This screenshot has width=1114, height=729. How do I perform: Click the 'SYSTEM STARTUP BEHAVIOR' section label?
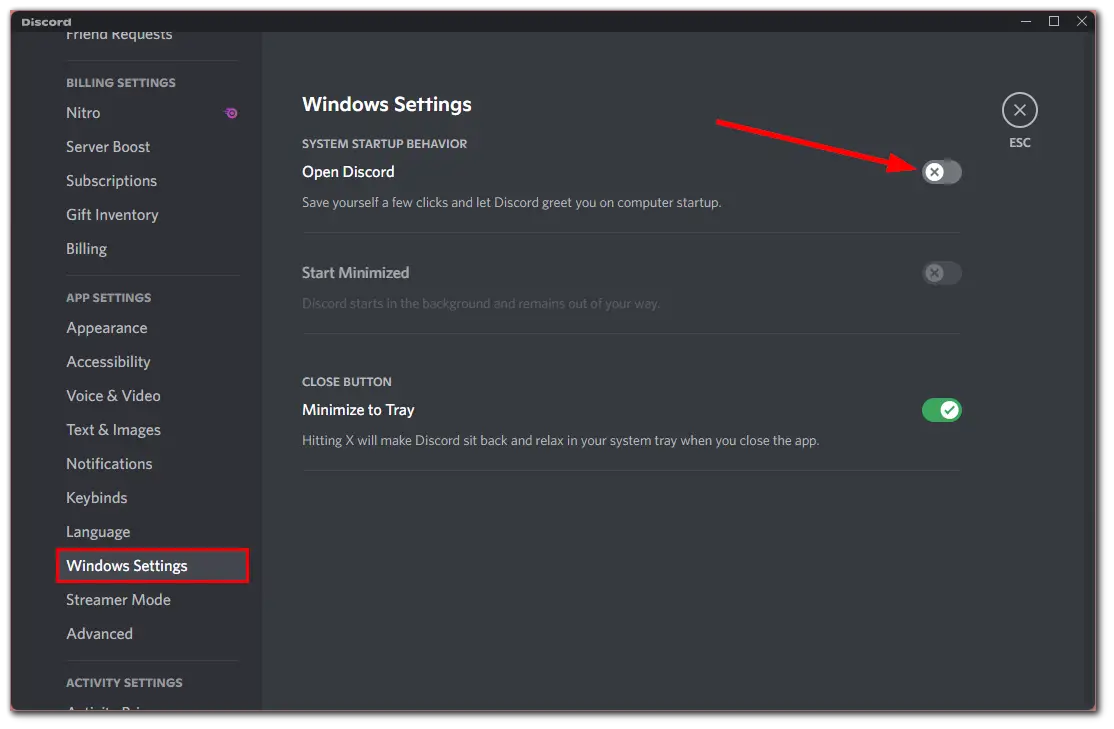(384, 144)
